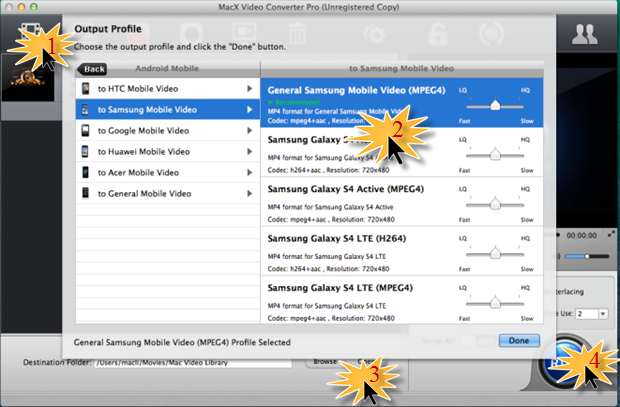Image resolution: width=620 pixels, height=407 pixels.
Task: Click the to Samsung Mobile Video column header
Action: tap(402, 68)
